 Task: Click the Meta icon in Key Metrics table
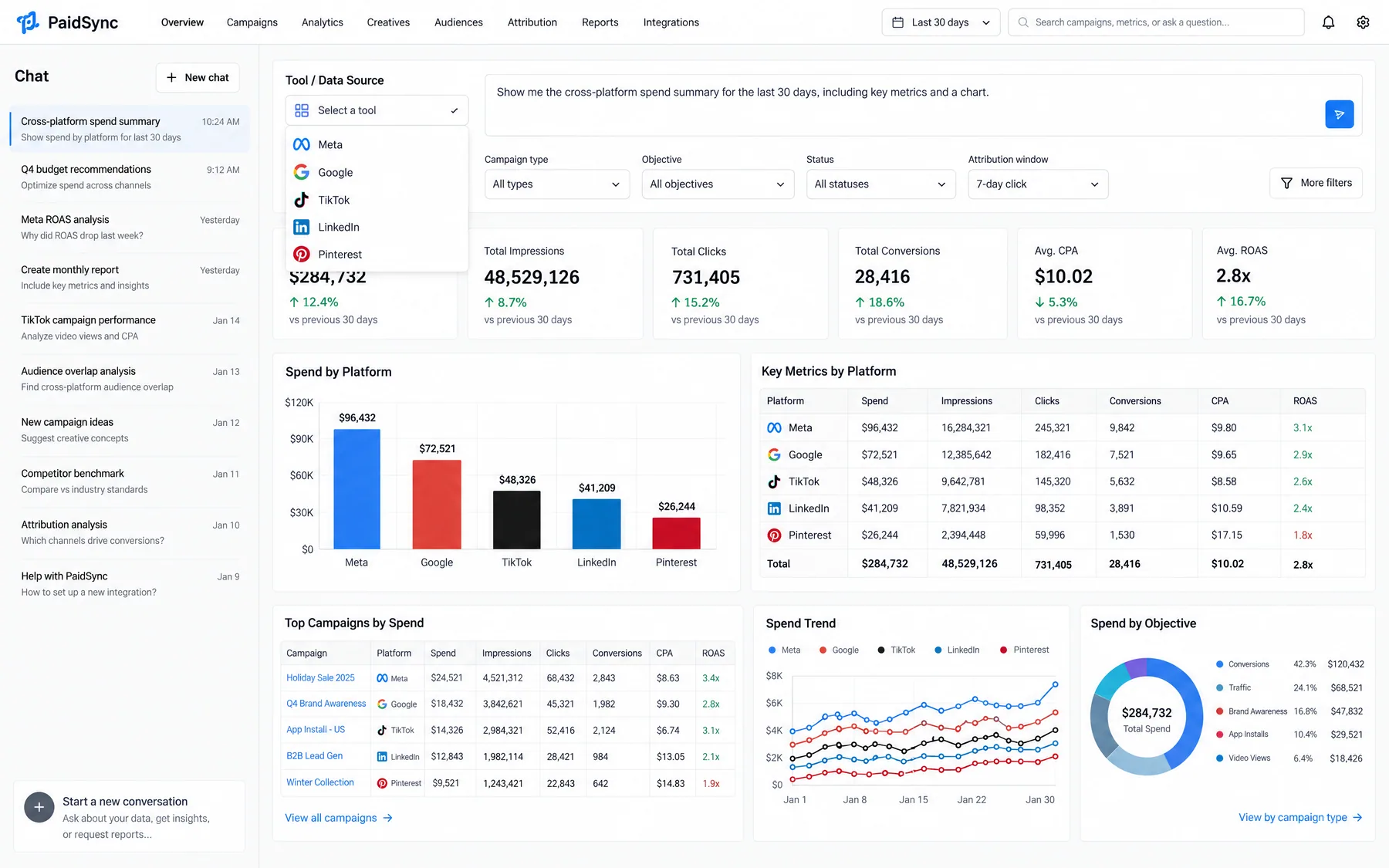tap(774, 427)
